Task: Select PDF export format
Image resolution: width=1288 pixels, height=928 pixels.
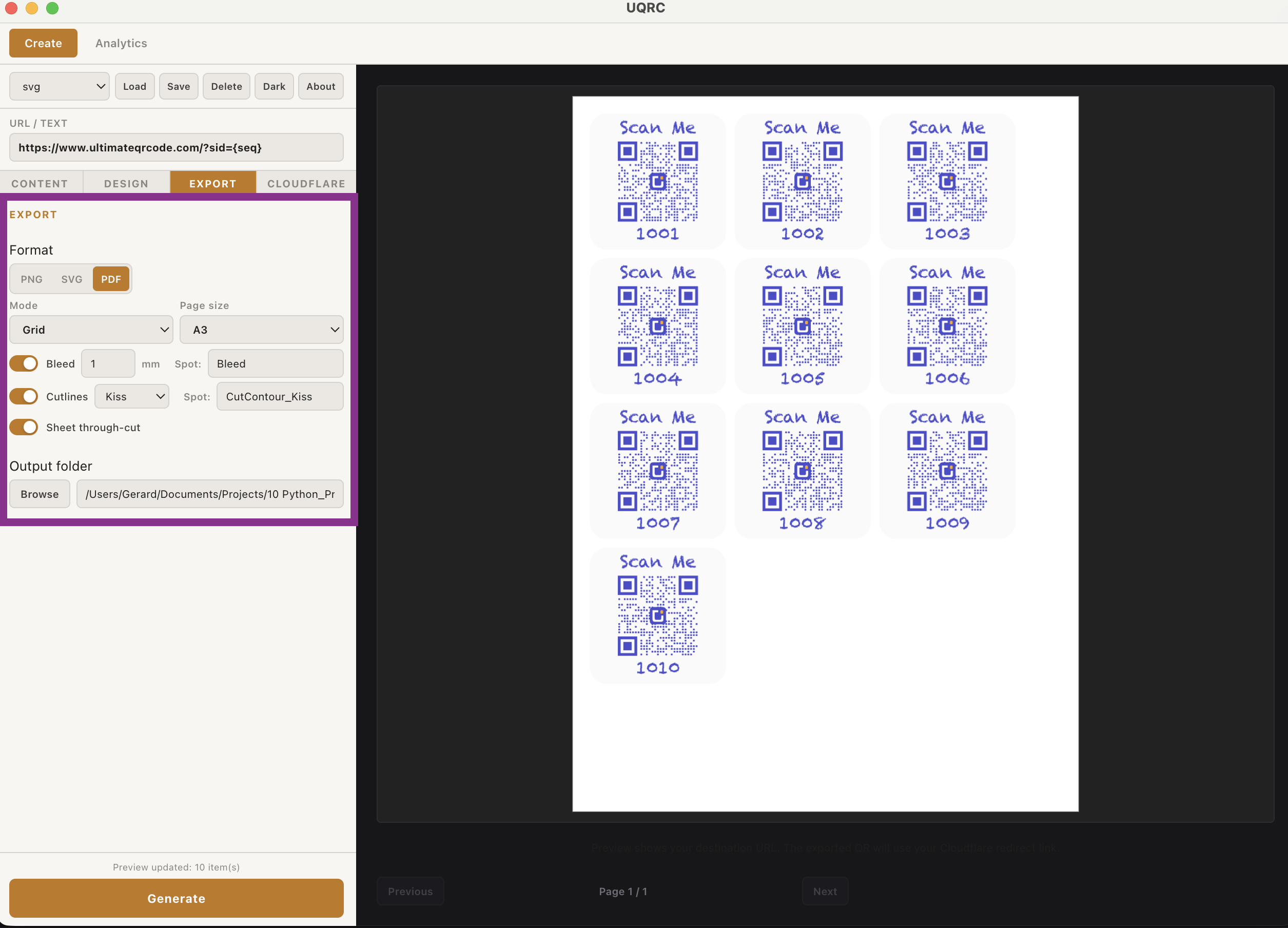Action: pos(111,279)
